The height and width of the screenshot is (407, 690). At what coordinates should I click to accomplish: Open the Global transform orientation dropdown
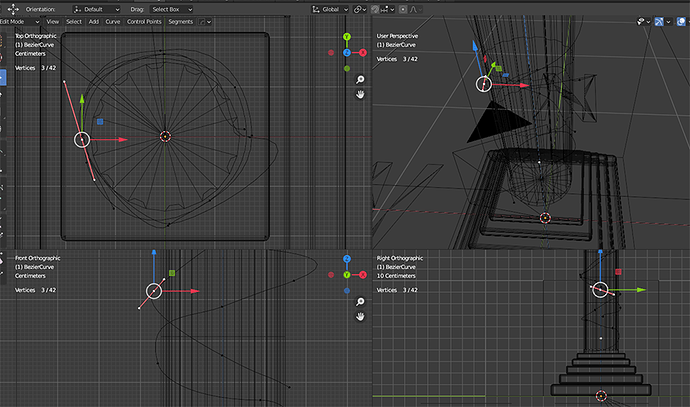330,9
